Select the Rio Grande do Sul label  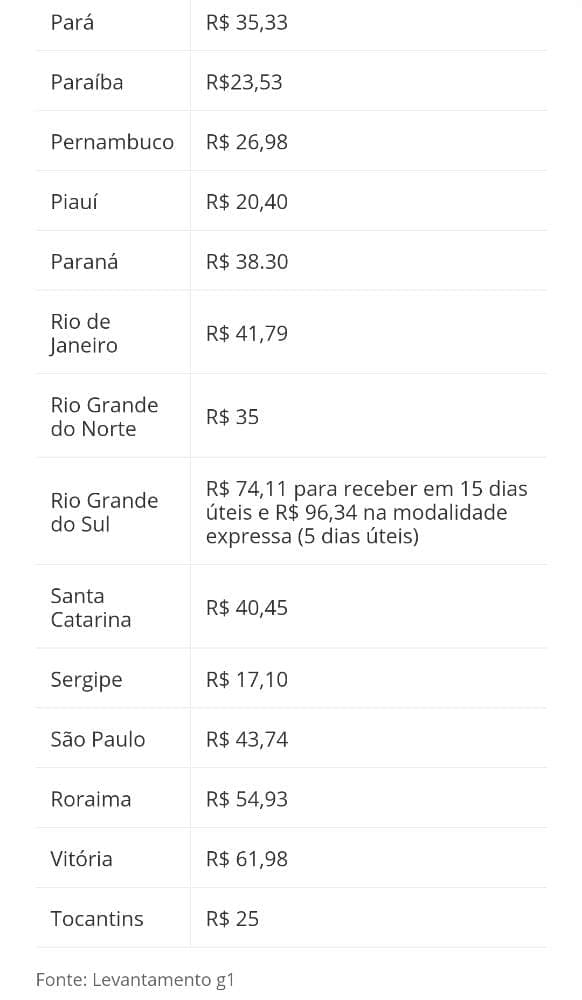pyautogui.click(x=105, y=512)
